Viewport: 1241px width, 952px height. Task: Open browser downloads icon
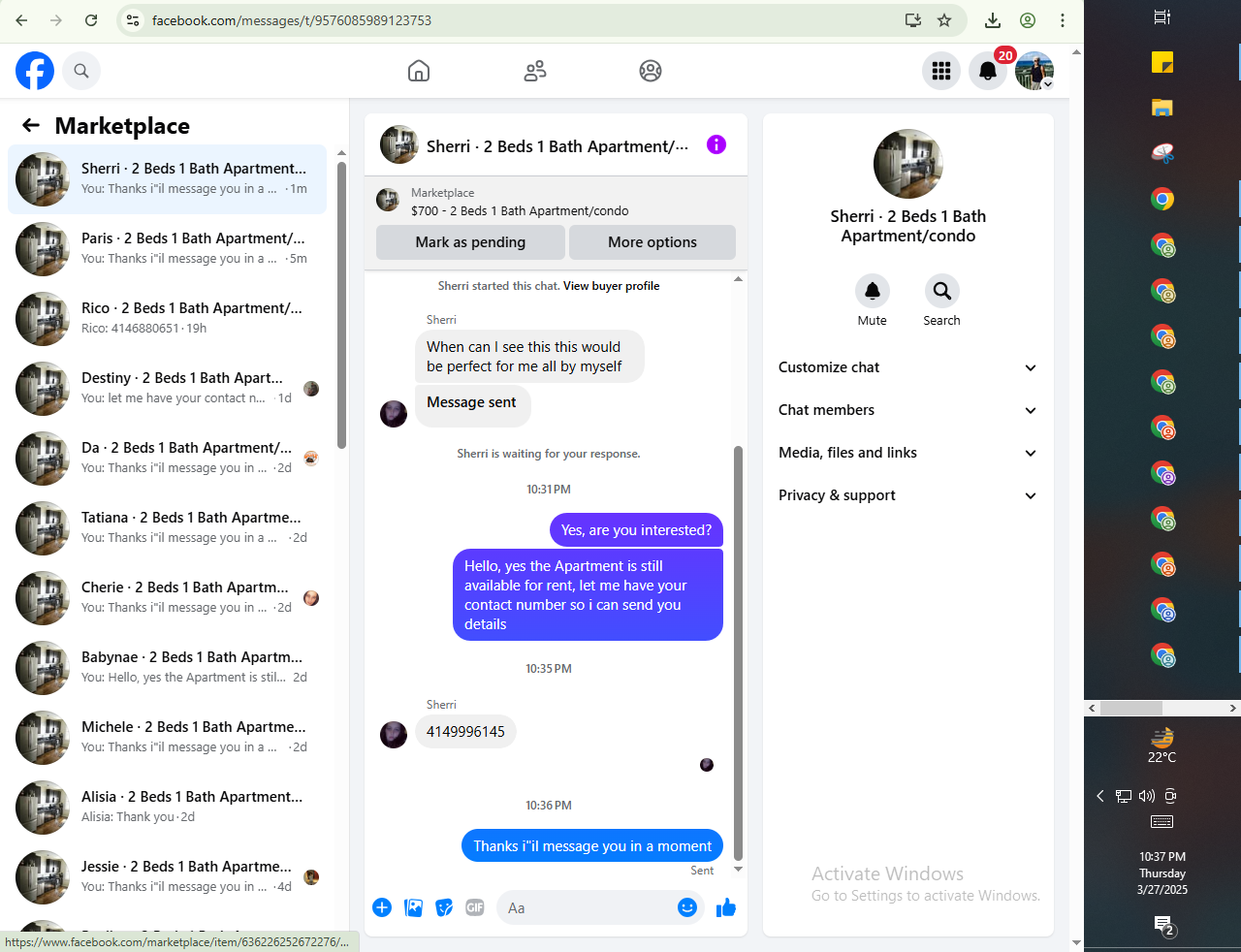click(x=993, y=20)
